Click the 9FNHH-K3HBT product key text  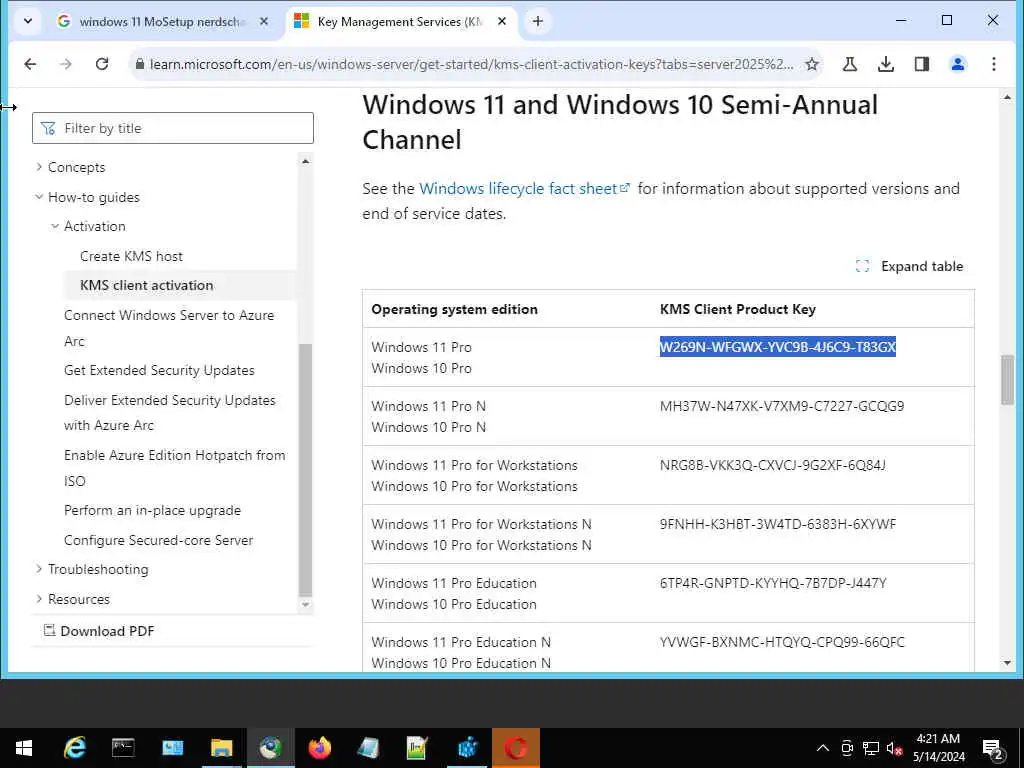tap(778, 524)
